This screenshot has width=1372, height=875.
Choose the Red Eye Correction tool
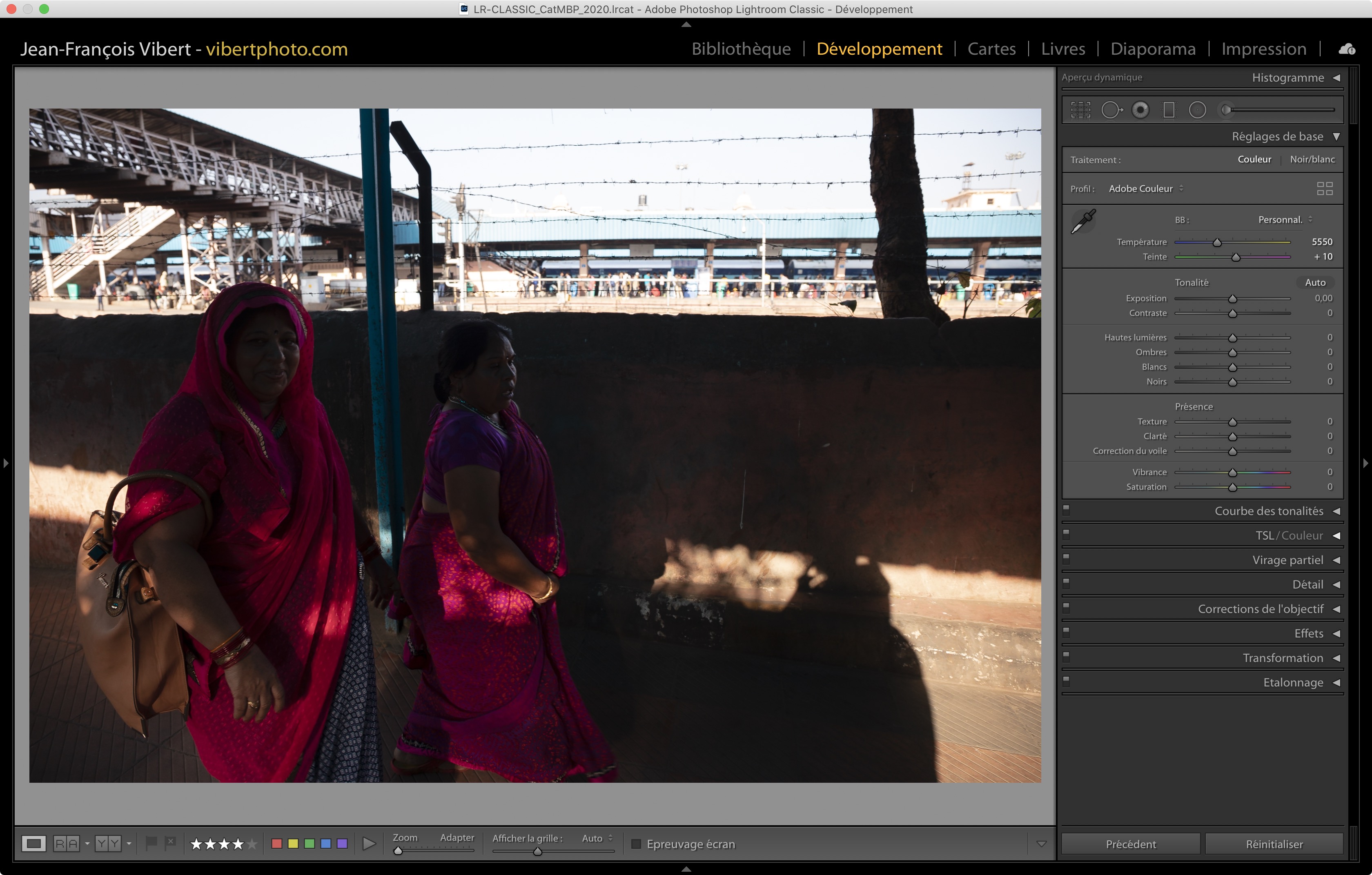[1140, 110]
